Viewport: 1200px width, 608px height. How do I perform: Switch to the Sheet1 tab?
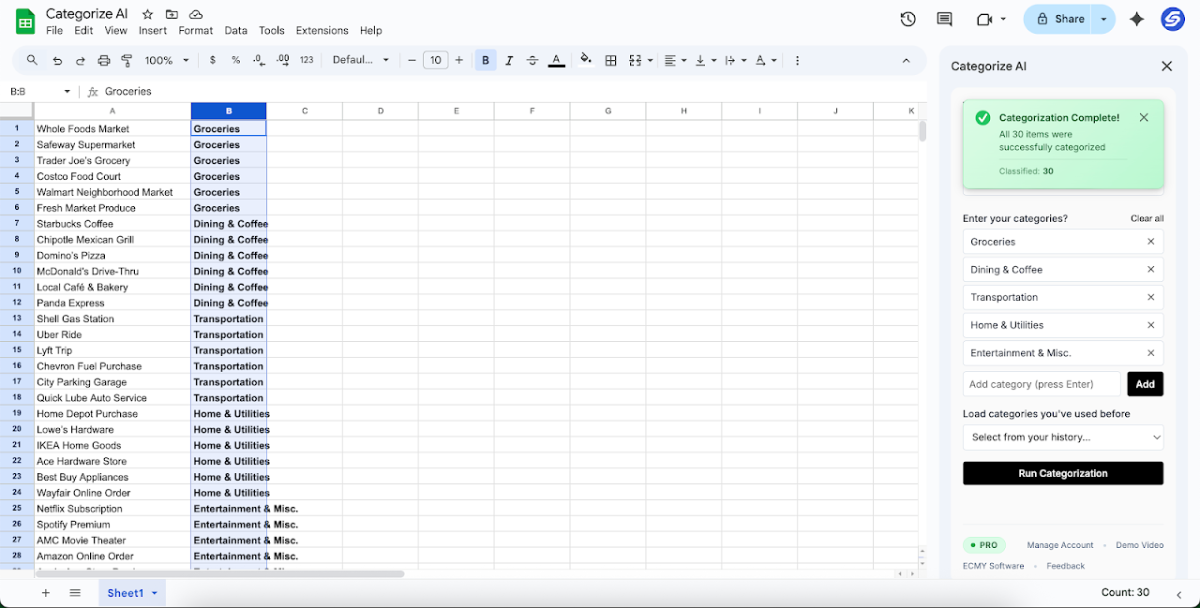click(x=126, y=593)
